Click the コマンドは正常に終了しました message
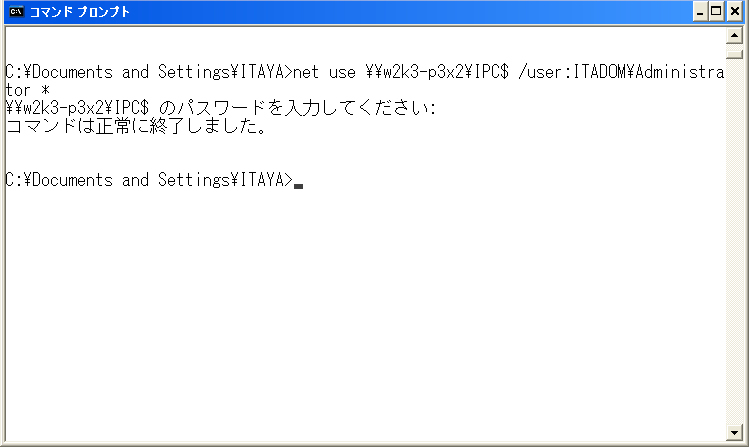 click(136, 126)
